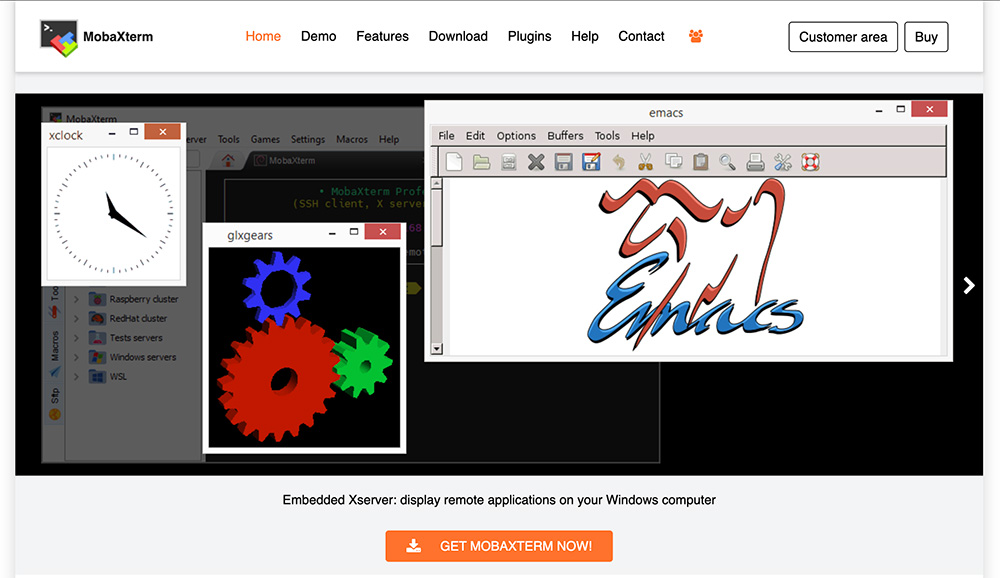Click the emacs Undo arrow icon
The height and width of the screenshot is (578, 1000).
tap(619, 162)
